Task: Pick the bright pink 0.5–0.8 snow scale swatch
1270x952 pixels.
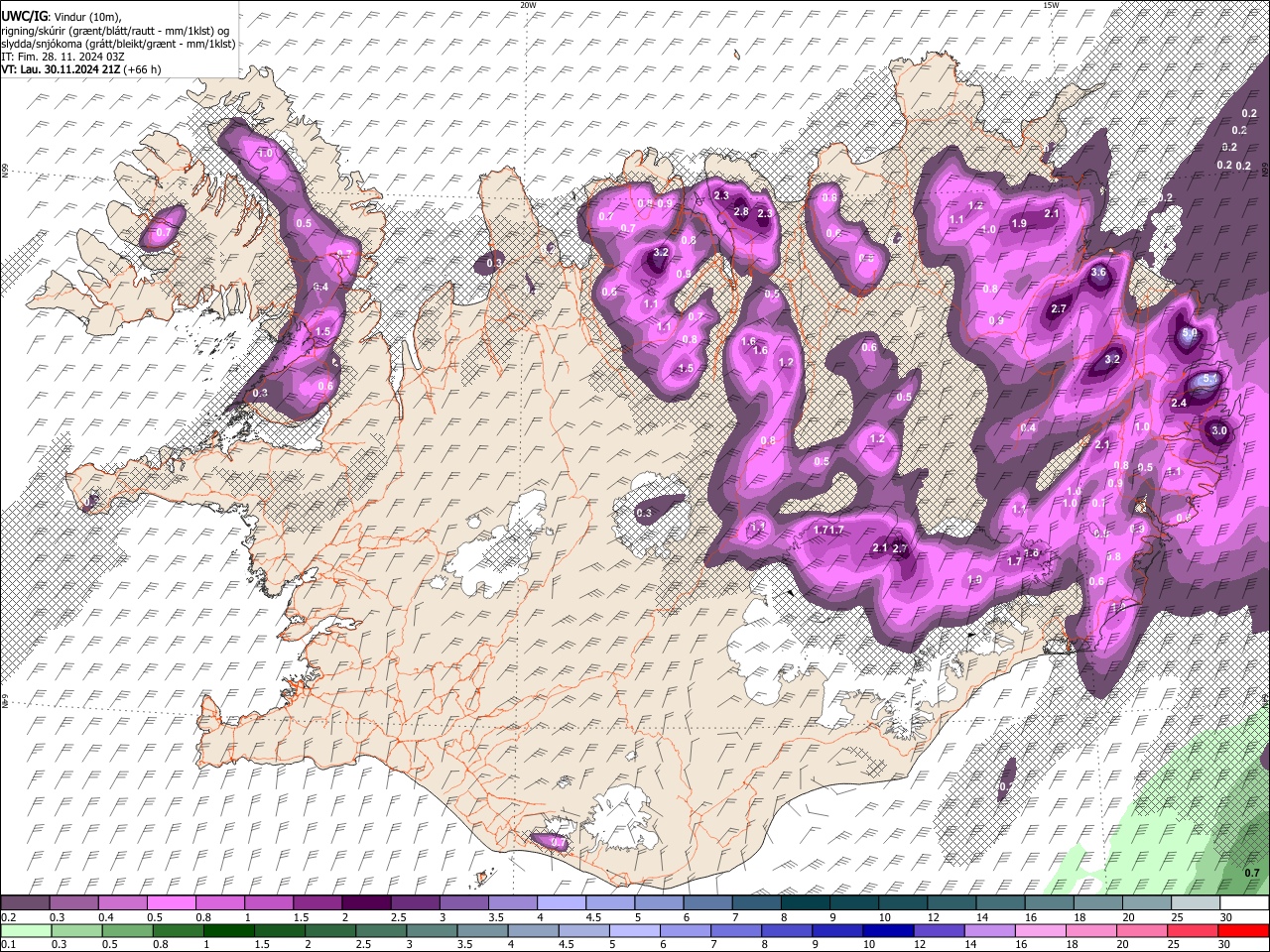Action: (x=173, y=902)
